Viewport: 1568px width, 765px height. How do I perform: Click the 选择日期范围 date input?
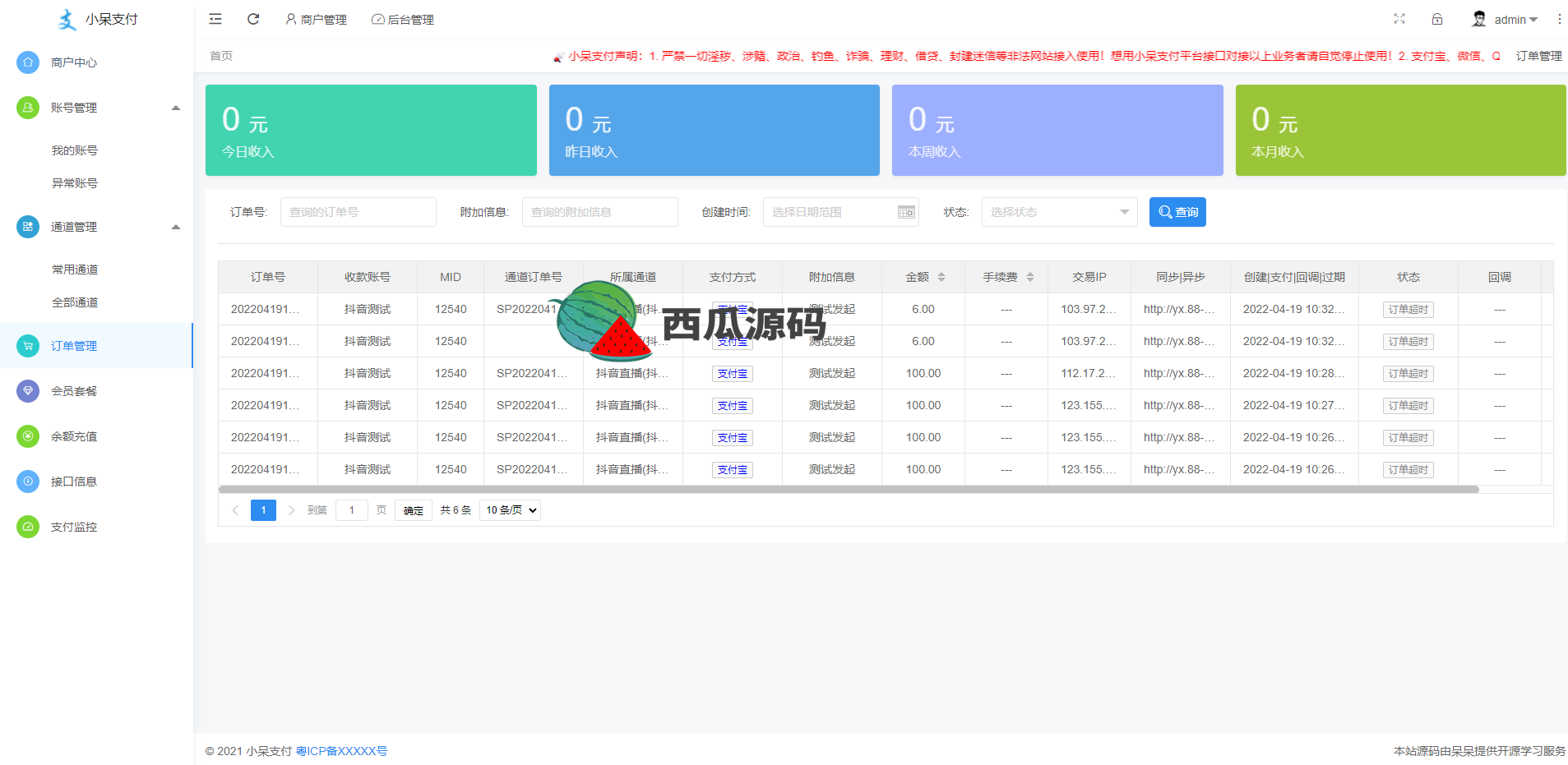click(x=840, y=212)
